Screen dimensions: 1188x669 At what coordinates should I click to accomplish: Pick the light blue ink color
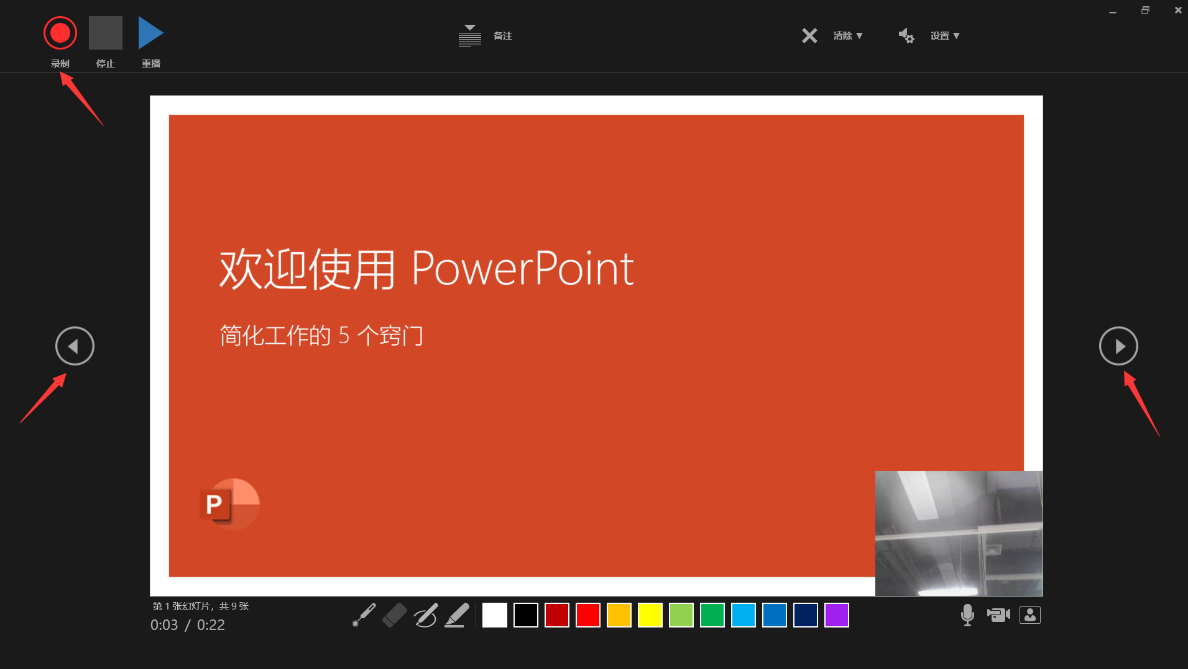click(743, 615)
